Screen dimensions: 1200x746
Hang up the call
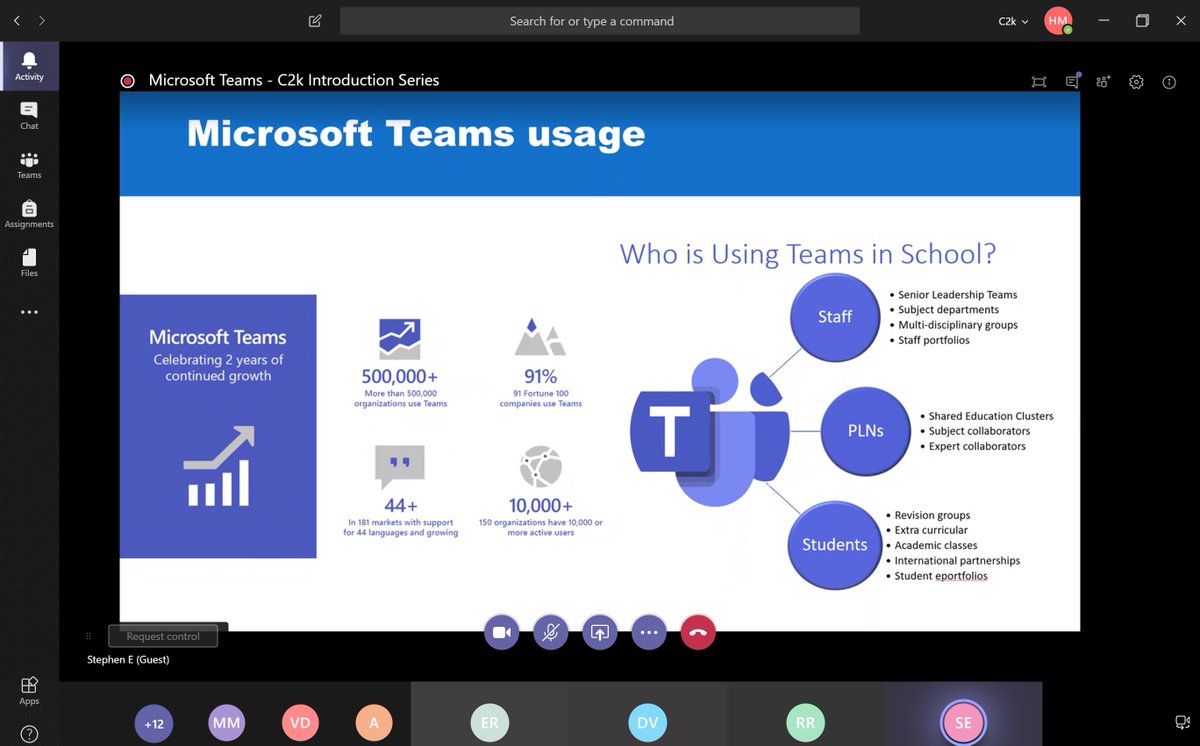tap(698, 632)
